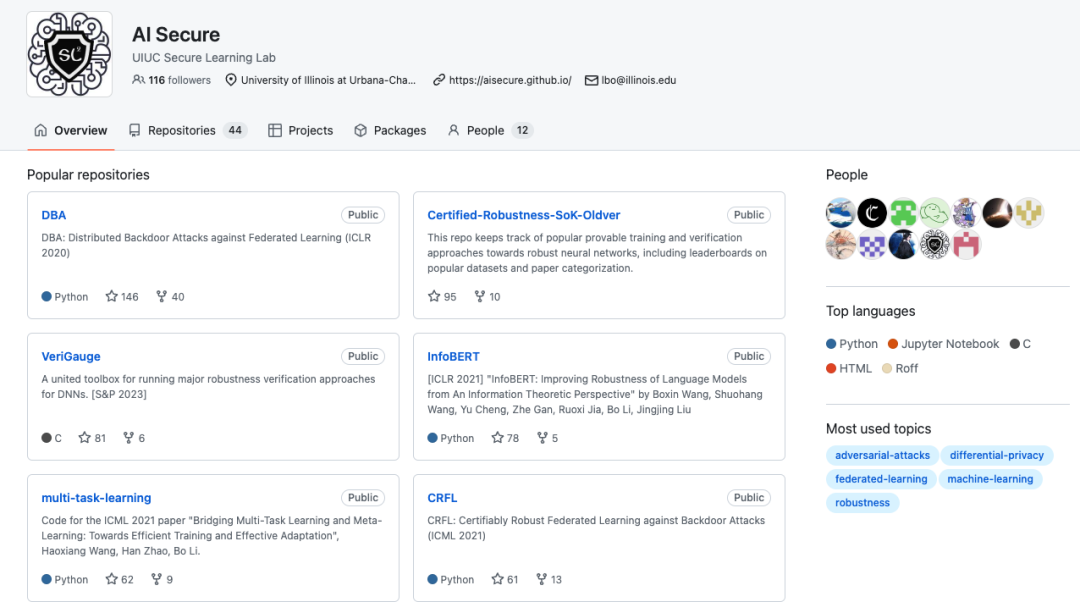Click the People person icon in tab bar
Image resolution: width=1080 pixels, height=613 pixels.
453,130
